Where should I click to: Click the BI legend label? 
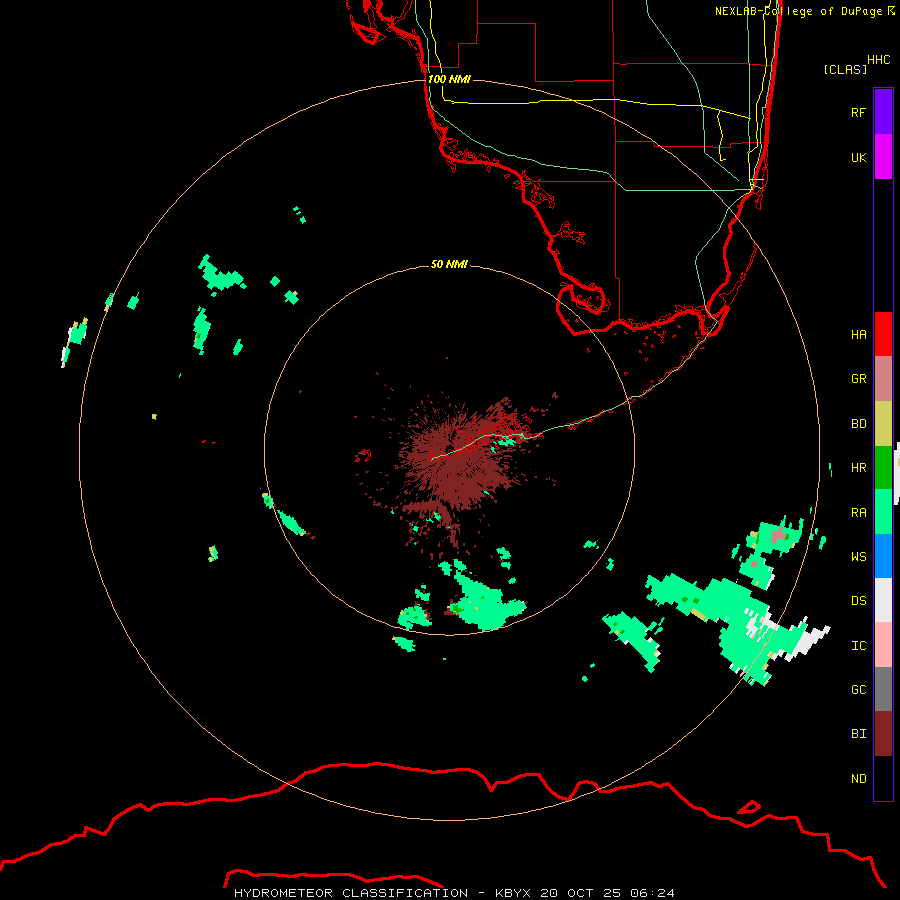(858, 734)
